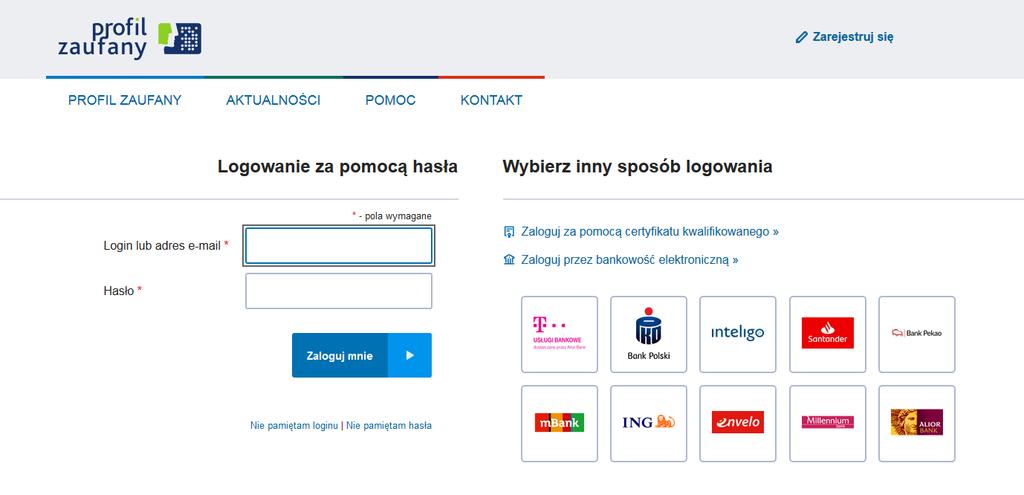Open the Profil Zaufany logo homepage

[129, 39]
